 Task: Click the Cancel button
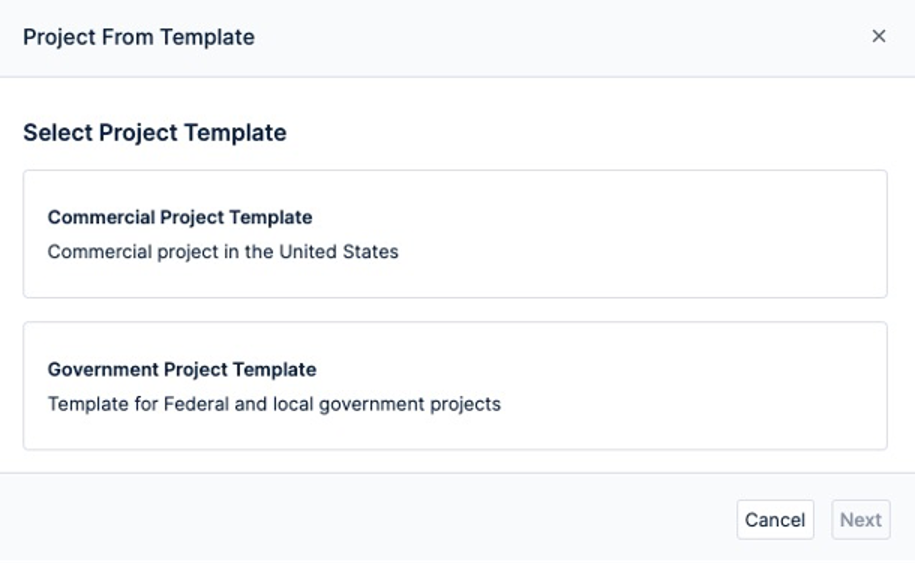tap(775, 520)
